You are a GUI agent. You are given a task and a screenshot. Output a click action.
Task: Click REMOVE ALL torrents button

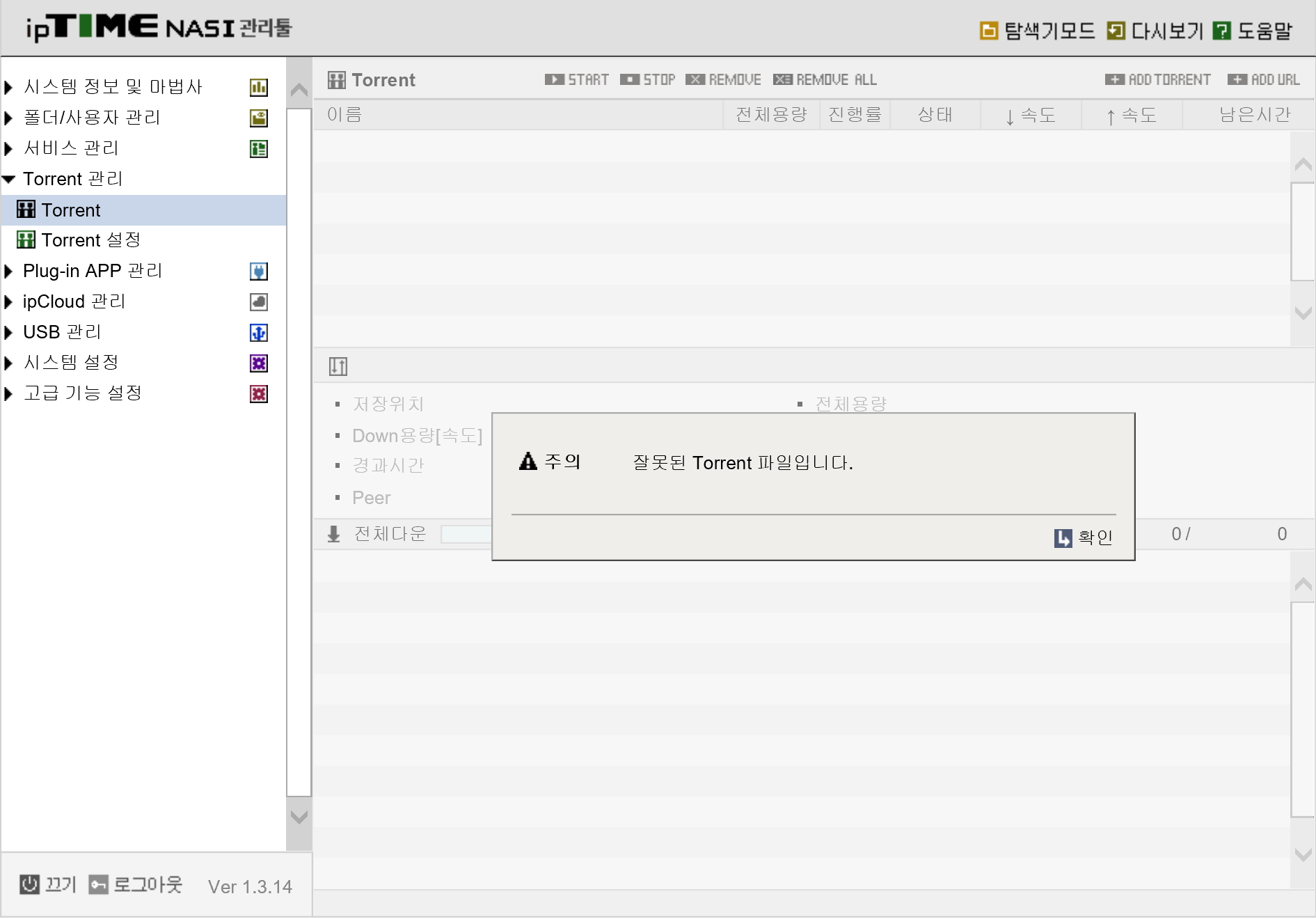(x=825, y=79)
